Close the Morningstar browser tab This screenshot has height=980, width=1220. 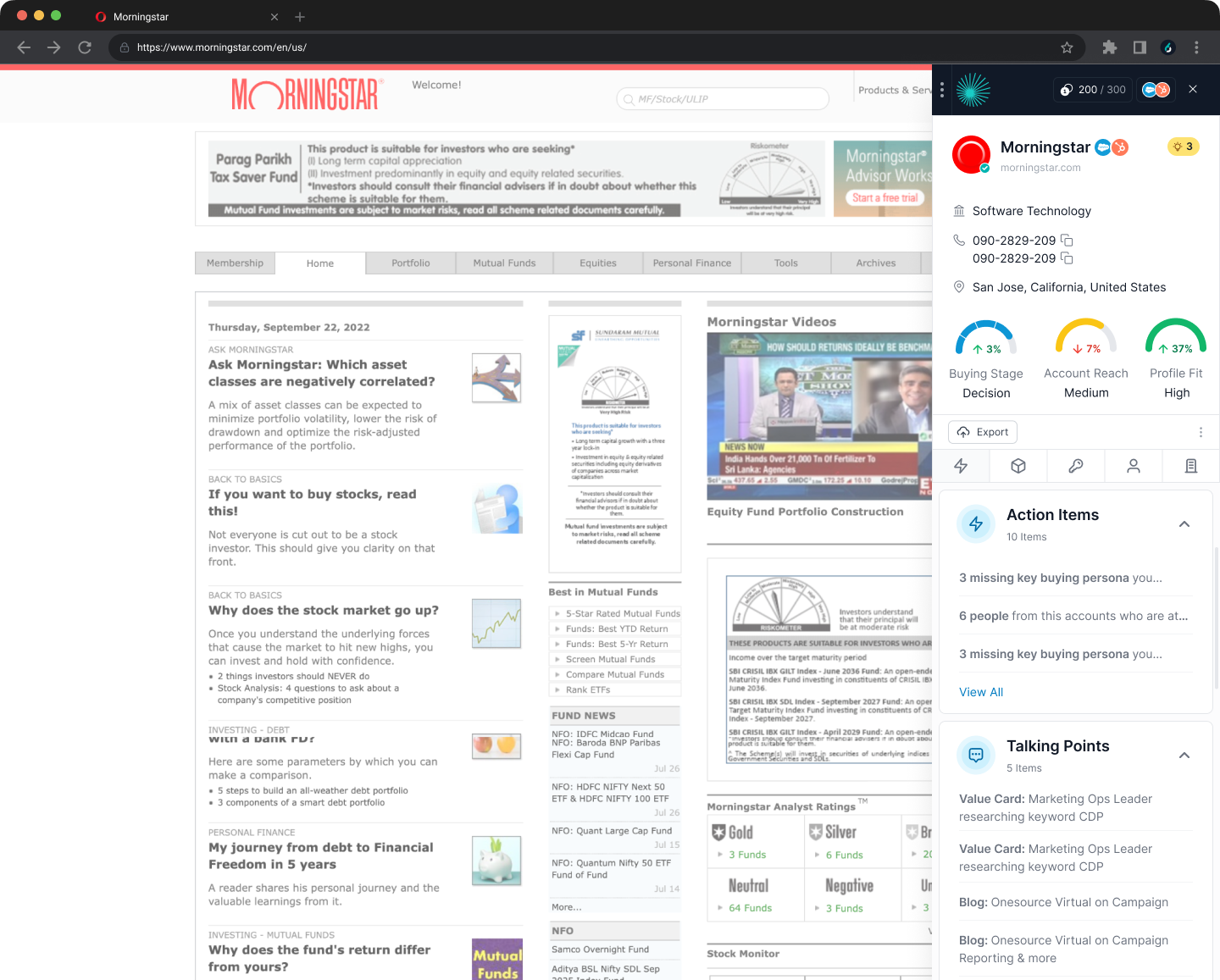point(274,17)
